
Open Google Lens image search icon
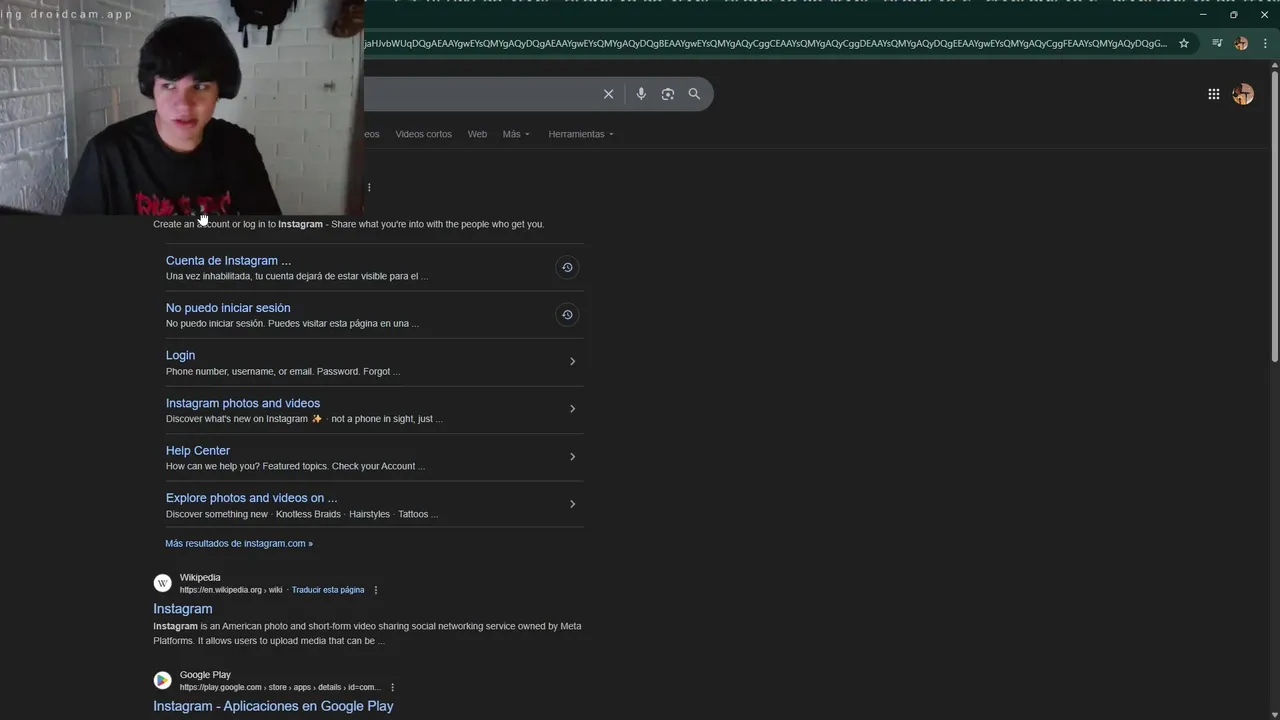(668, 94)
